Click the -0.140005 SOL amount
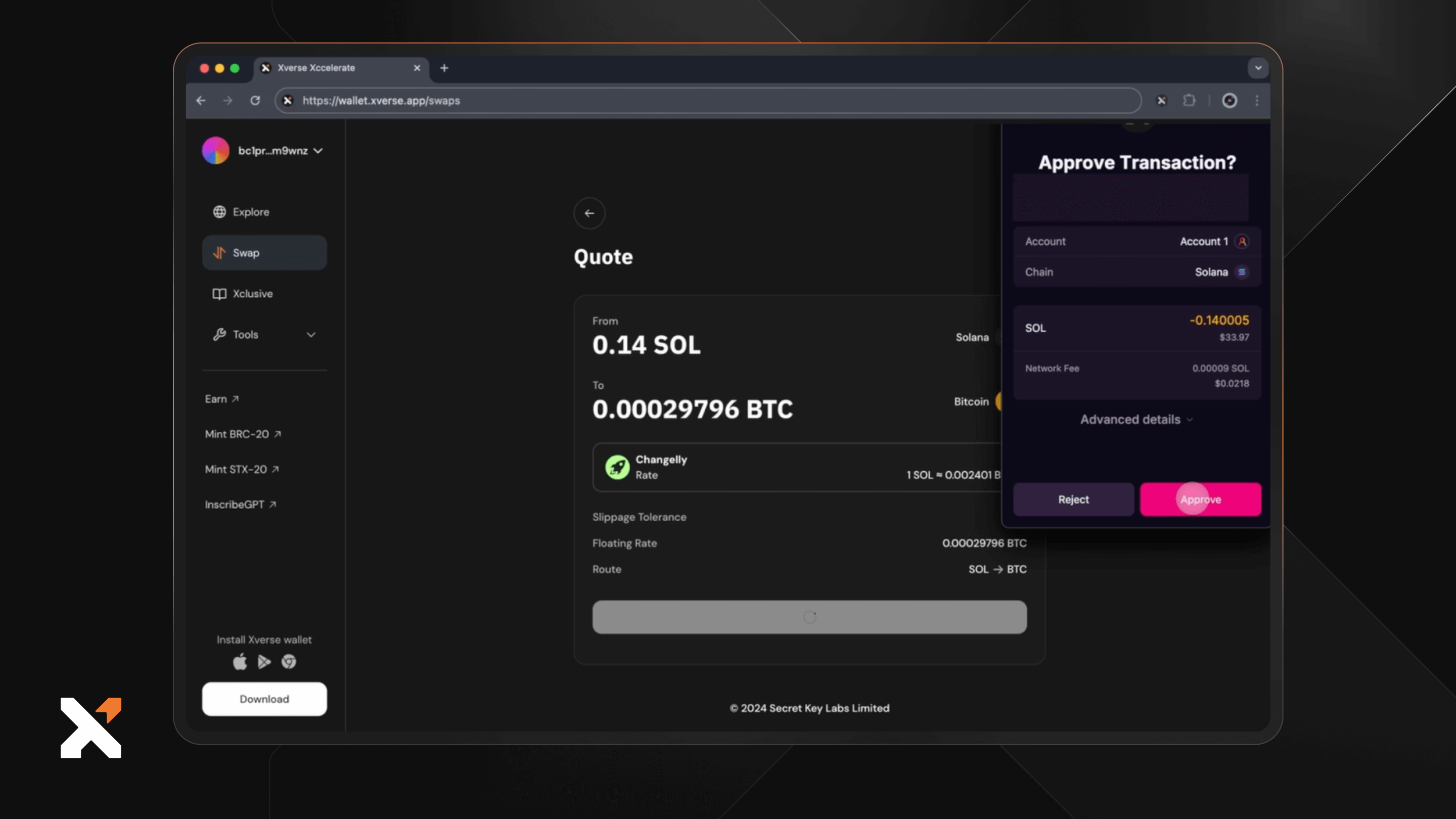Screen dimensions: 1456x819 (x=1219, y=321)
